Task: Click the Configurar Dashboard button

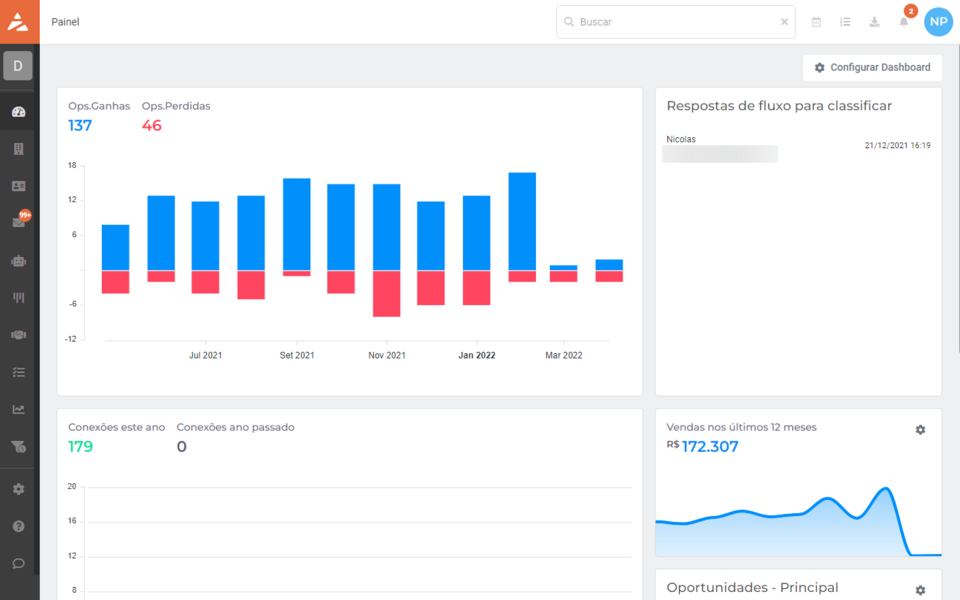Action: tap(872, 67)
